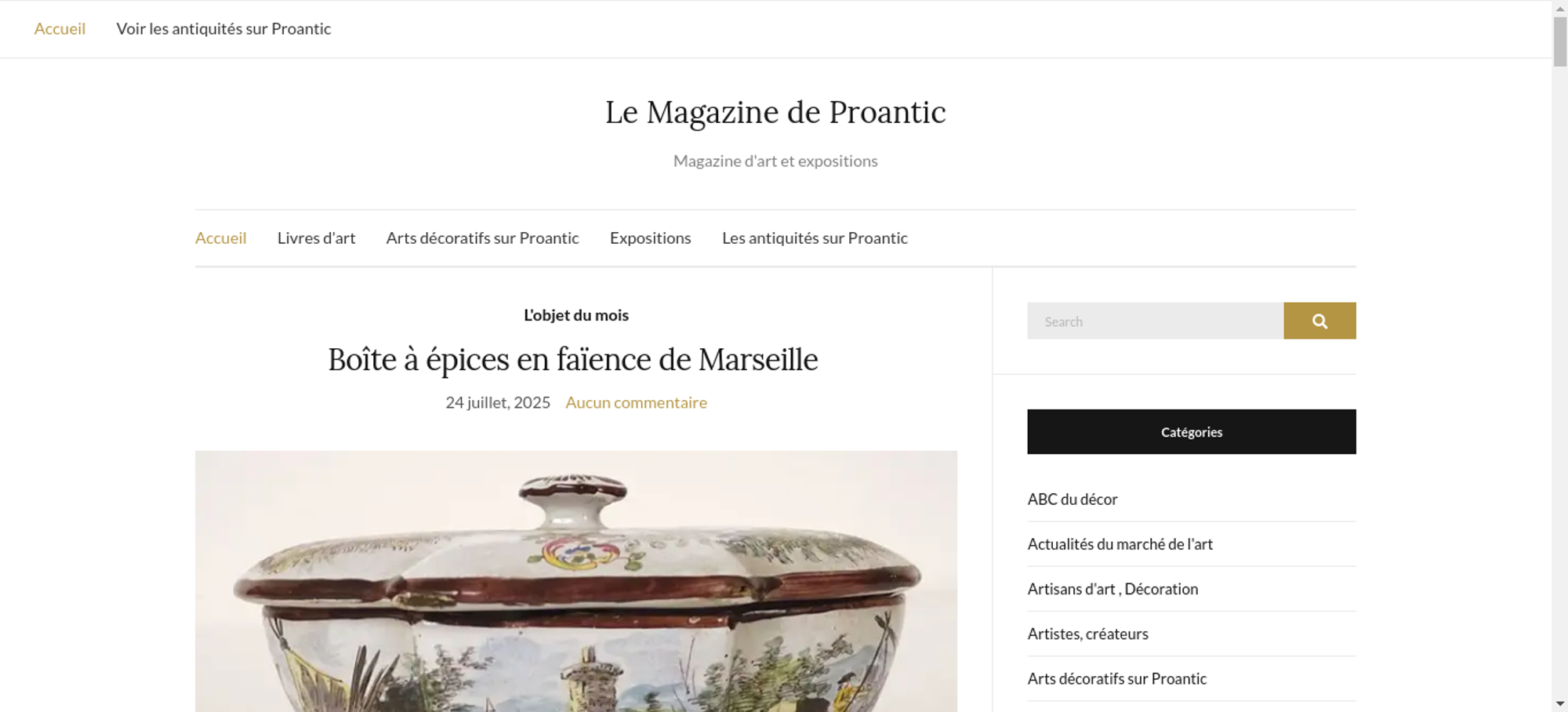Click the scrollbar up arrow
The height and width of the screenshot is (712, 1568).
tap(1559, 7)
